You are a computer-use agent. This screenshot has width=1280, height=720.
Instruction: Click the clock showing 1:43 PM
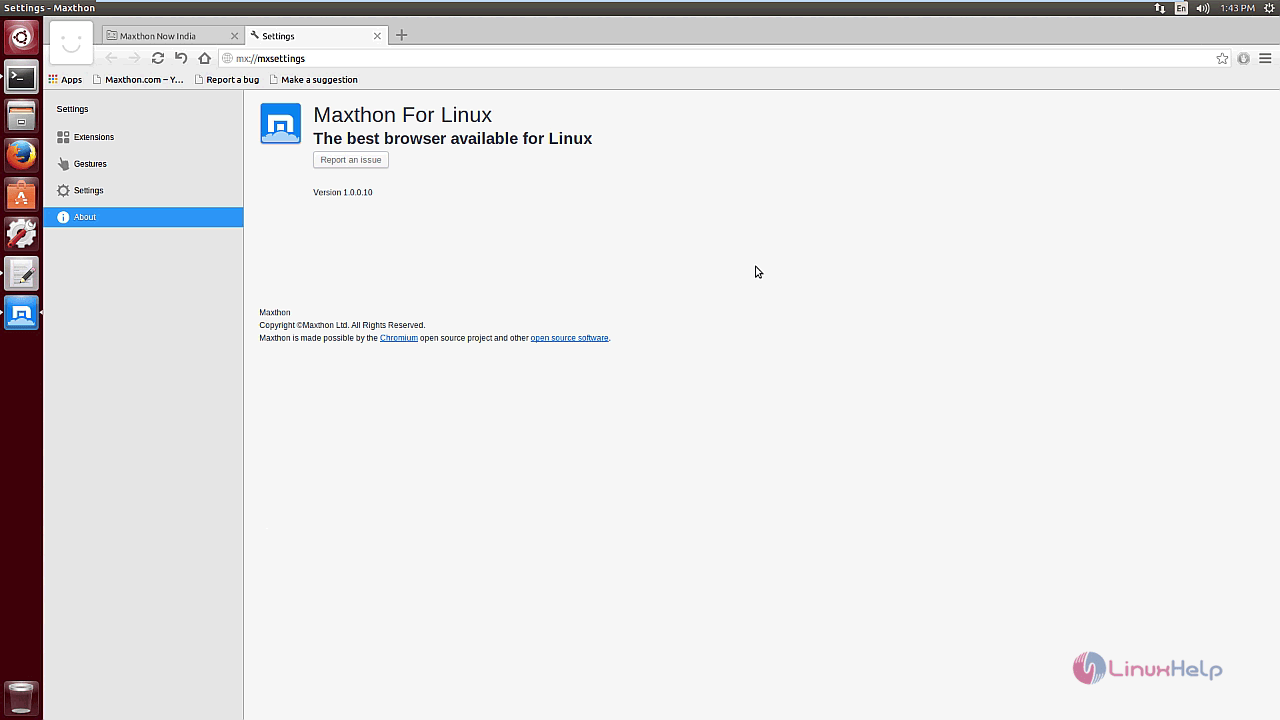1237,8
